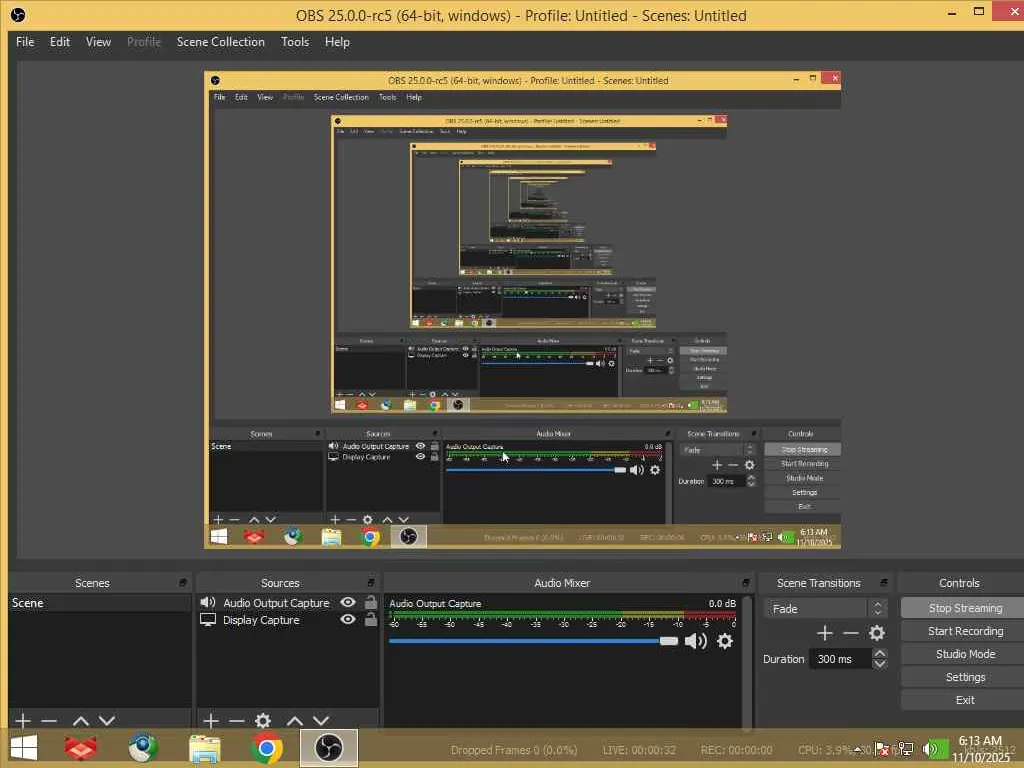1024x768 pixels.
Task: Enable Studio Mode
Action: point(965,654)
